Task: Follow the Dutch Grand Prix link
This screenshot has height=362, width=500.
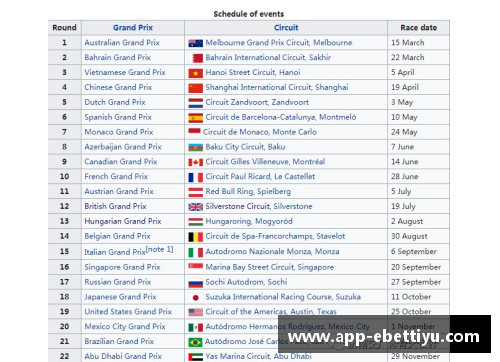Action: pos(115,102)
